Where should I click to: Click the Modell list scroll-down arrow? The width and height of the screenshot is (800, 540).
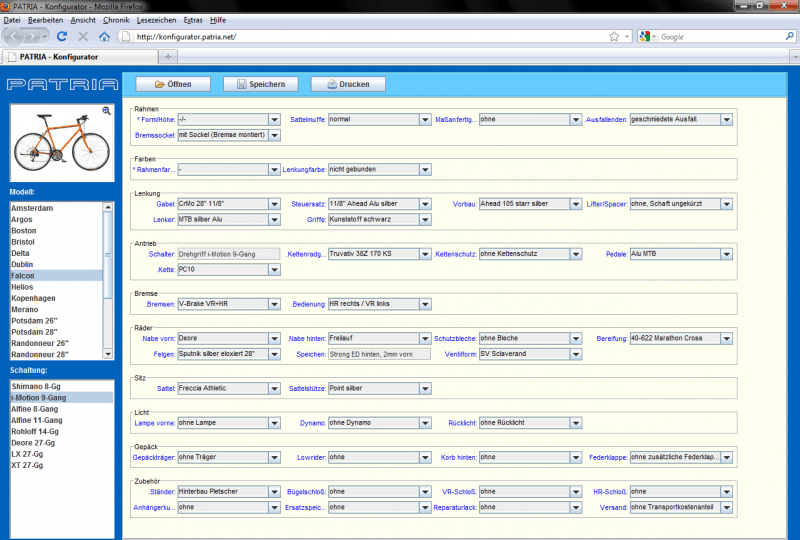pyautogui.click(x=108, y=354)
